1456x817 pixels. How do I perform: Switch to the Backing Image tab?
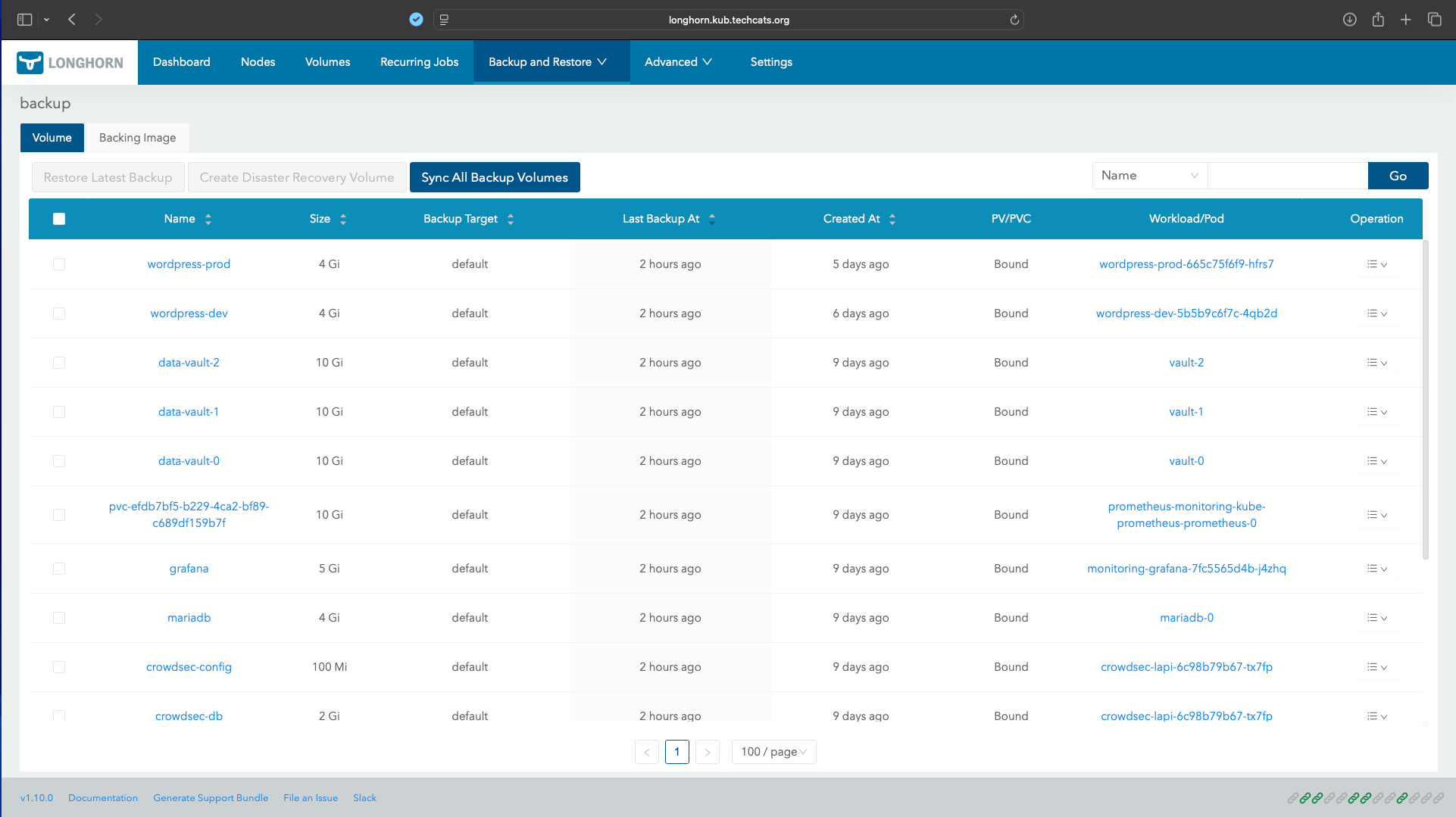[137, 137]
